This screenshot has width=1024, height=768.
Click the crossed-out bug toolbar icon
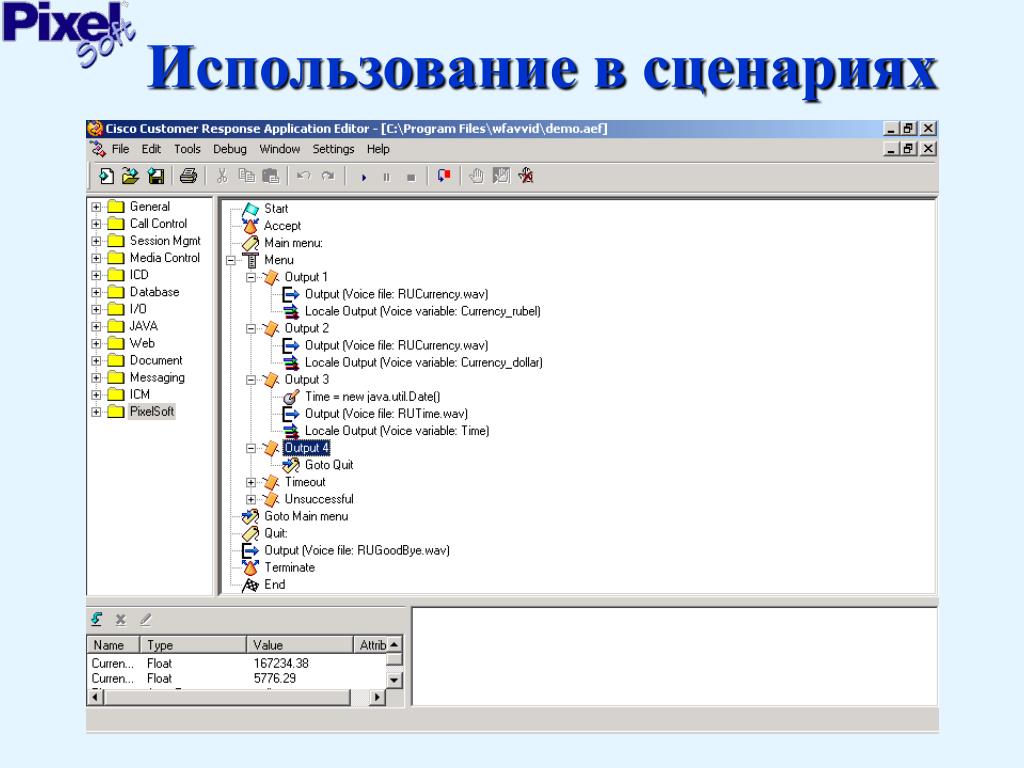tap(526, 176)
